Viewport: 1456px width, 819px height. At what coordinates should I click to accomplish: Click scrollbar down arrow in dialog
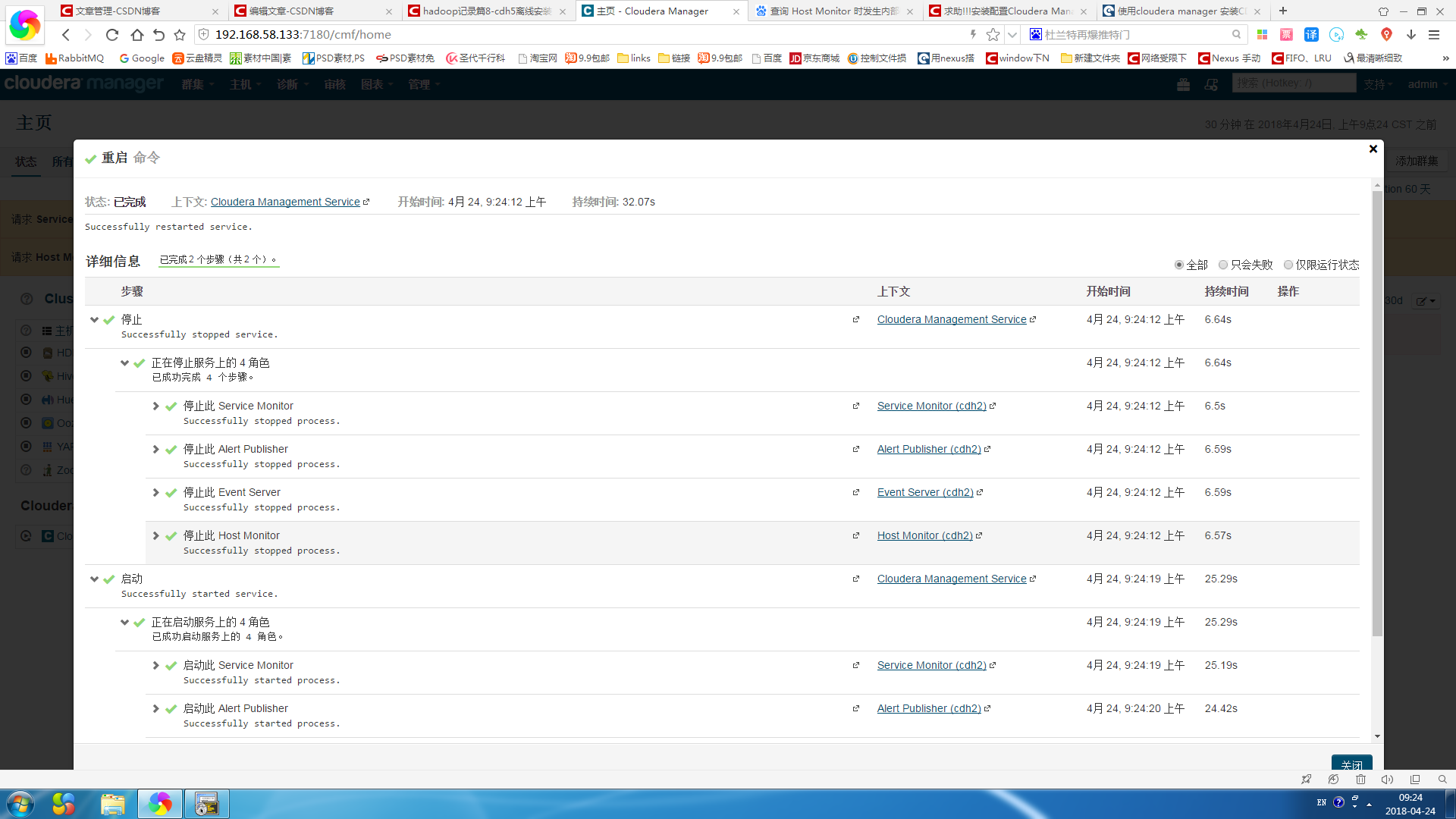click(1377, 736)
